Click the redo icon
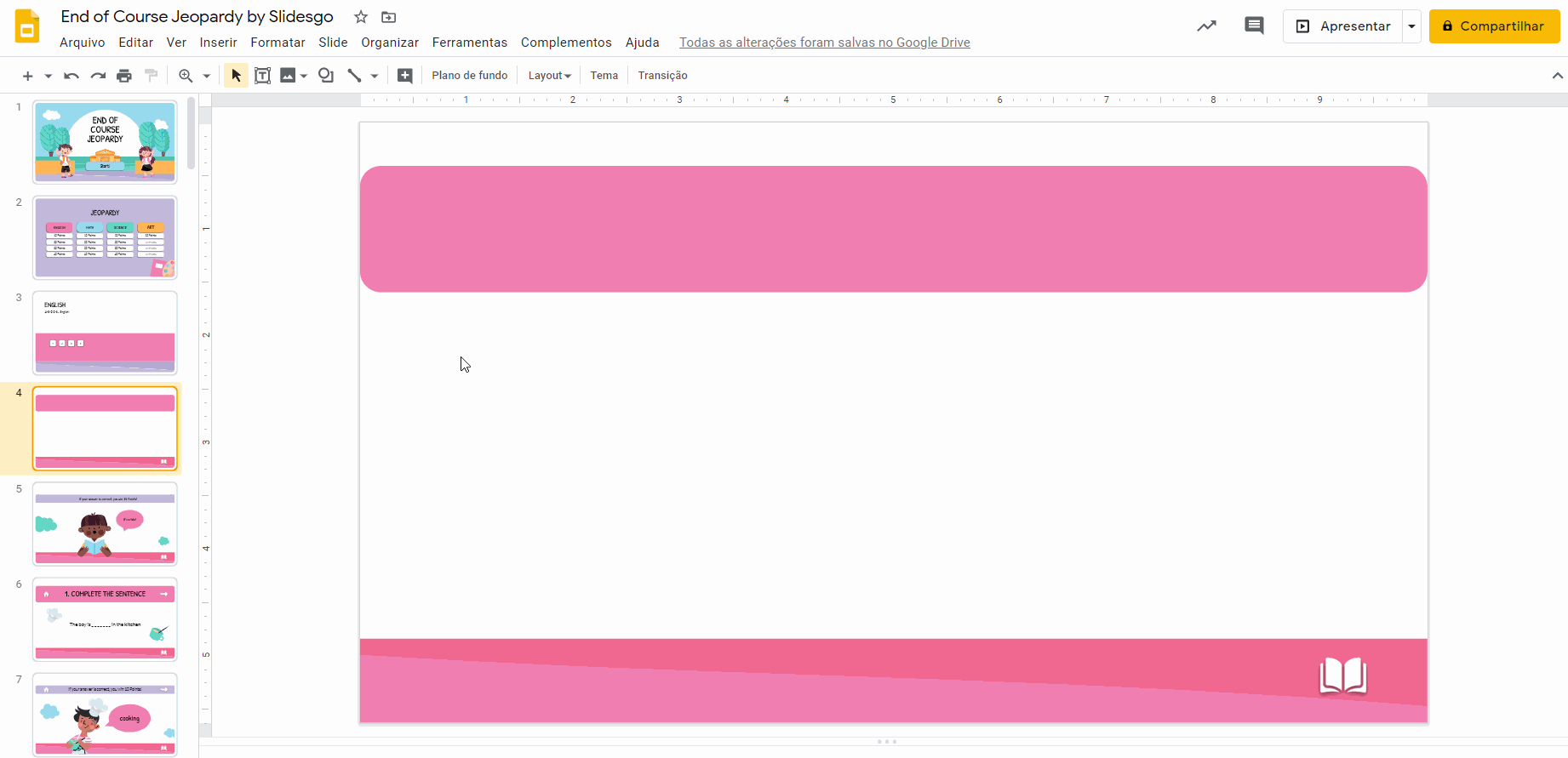 point(98,76)
